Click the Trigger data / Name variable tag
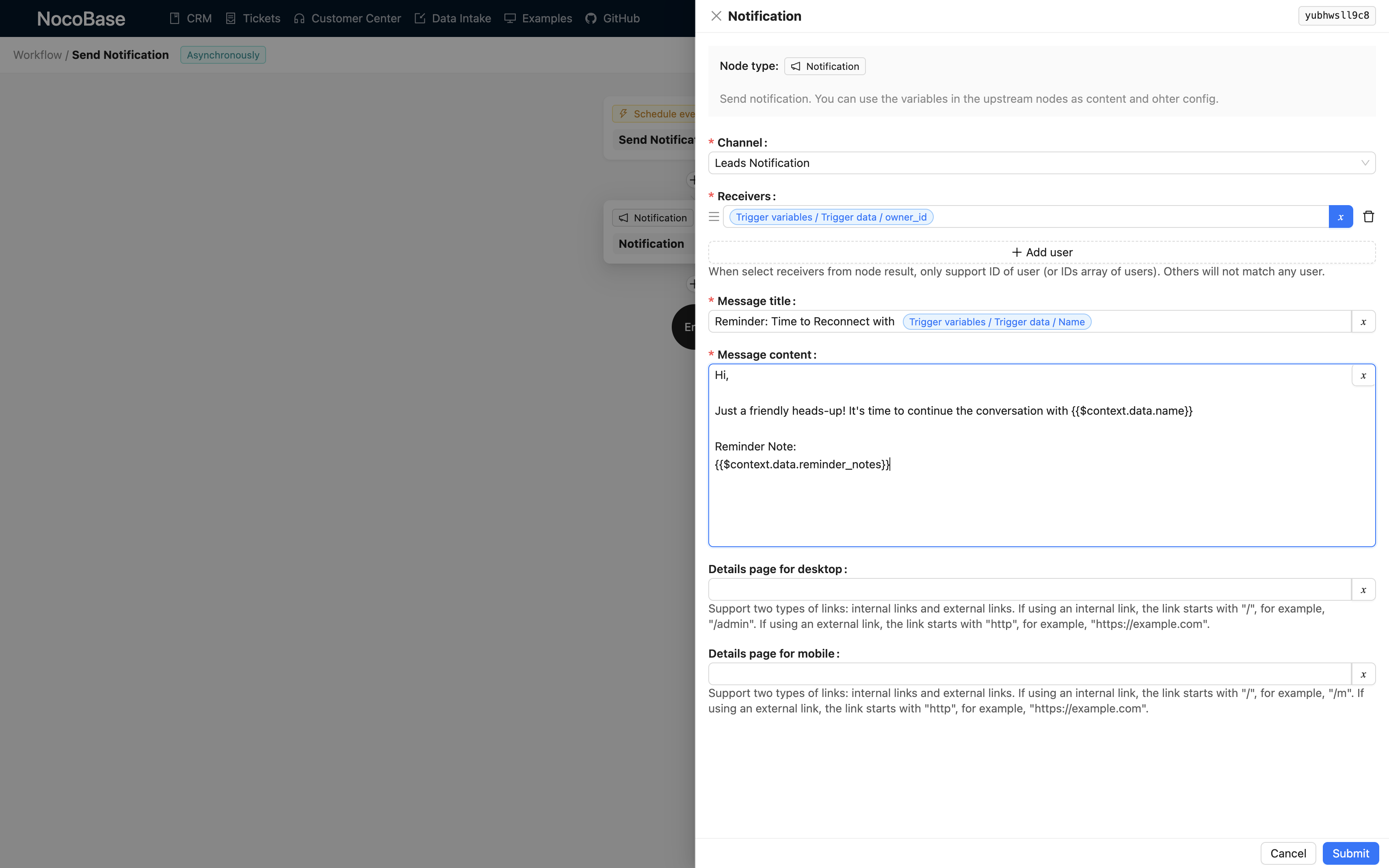This screenshot has width=1389, height=868. tap(996, 322)
